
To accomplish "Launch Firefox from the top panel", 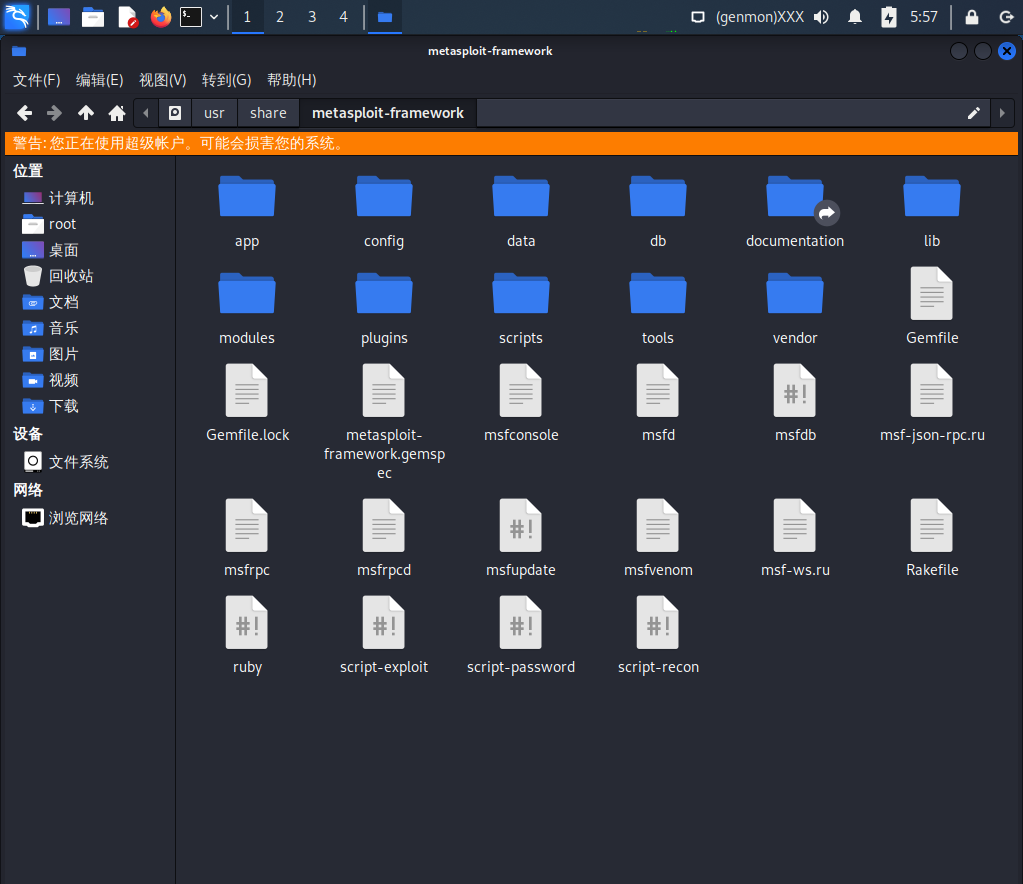I will pos(160,17).
